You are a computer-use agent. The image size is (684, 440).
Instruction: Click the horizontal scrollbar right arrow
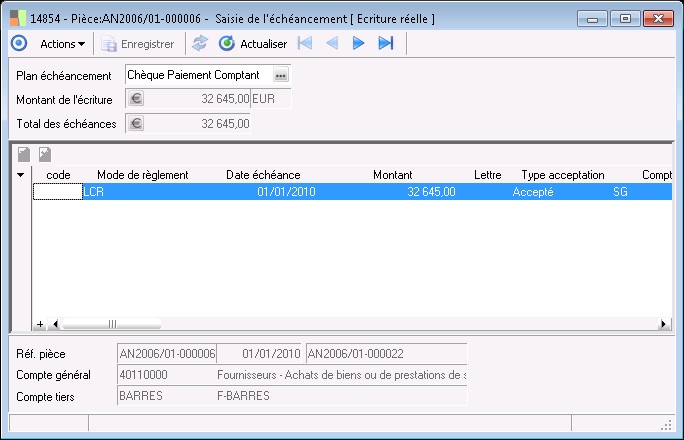[x=663, y=324]
